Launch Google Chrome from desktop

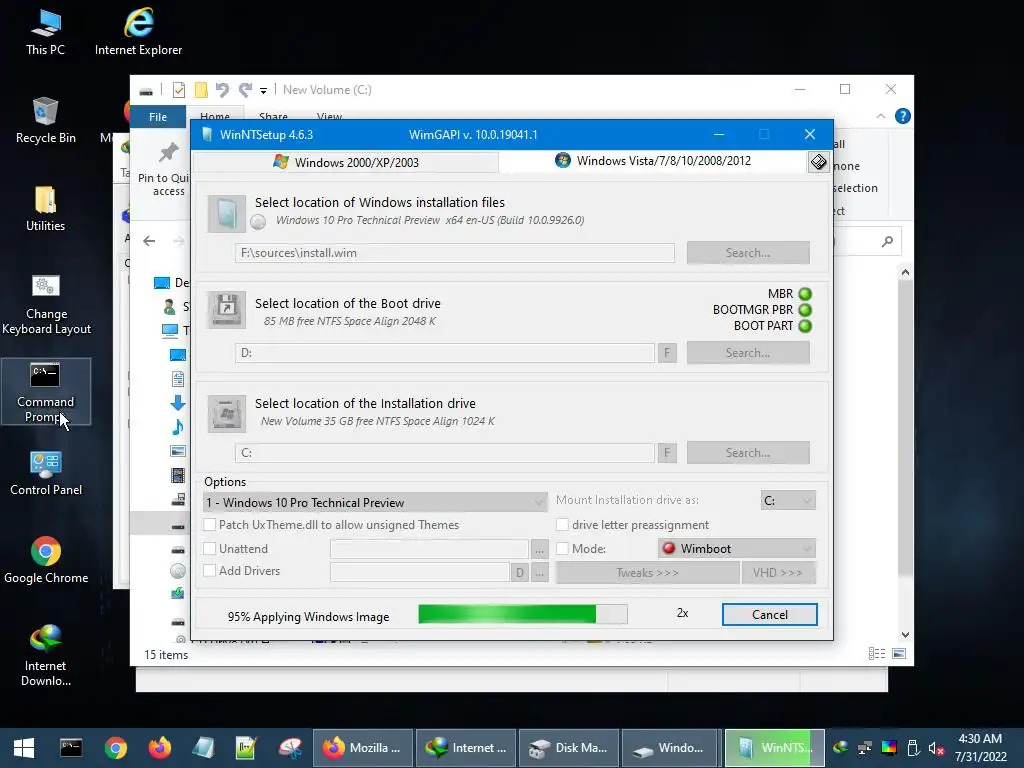(46, 560)
